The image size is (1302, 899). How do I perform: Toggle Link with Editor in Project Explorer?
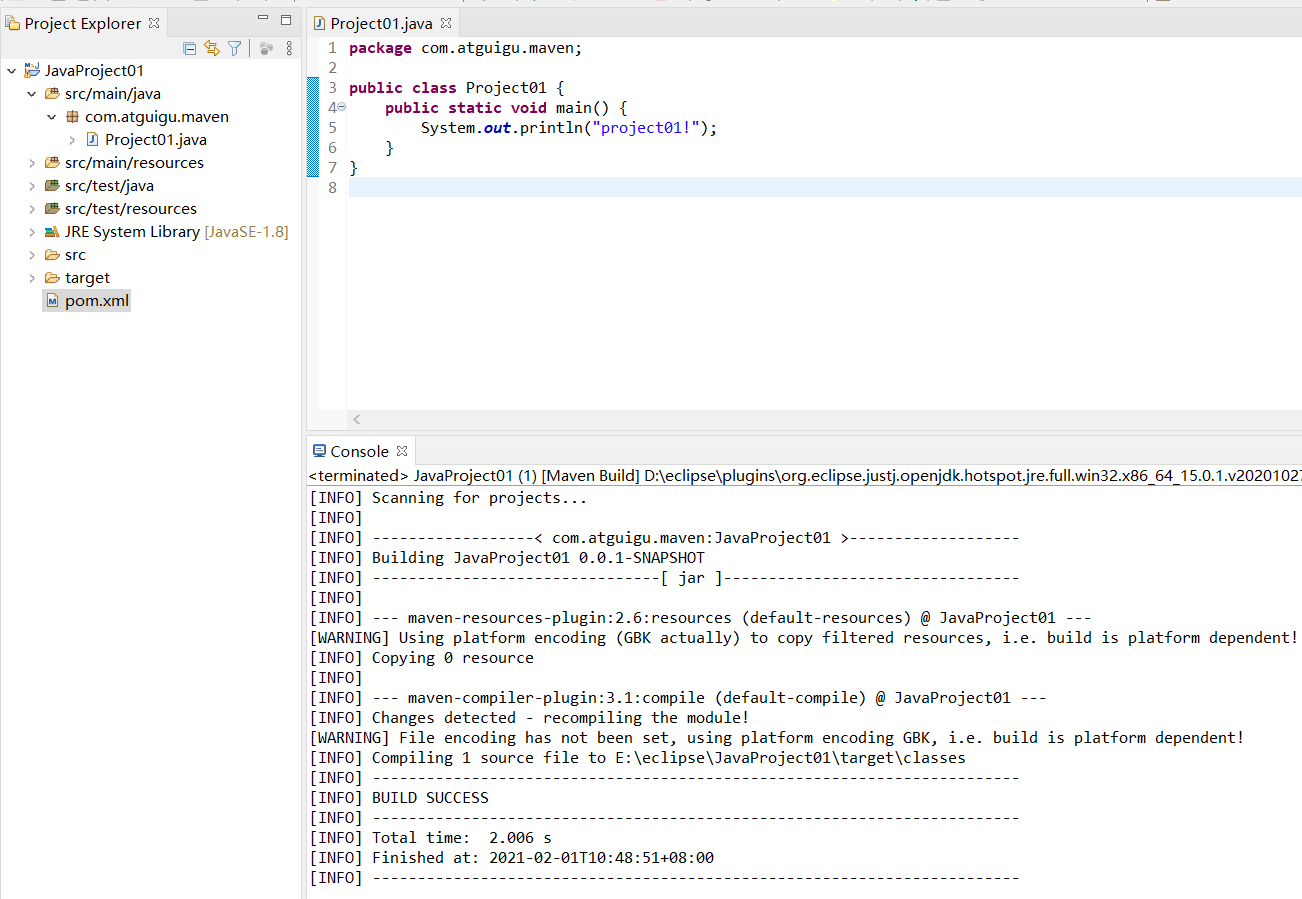pyautogui.click(x=211, y=48)
